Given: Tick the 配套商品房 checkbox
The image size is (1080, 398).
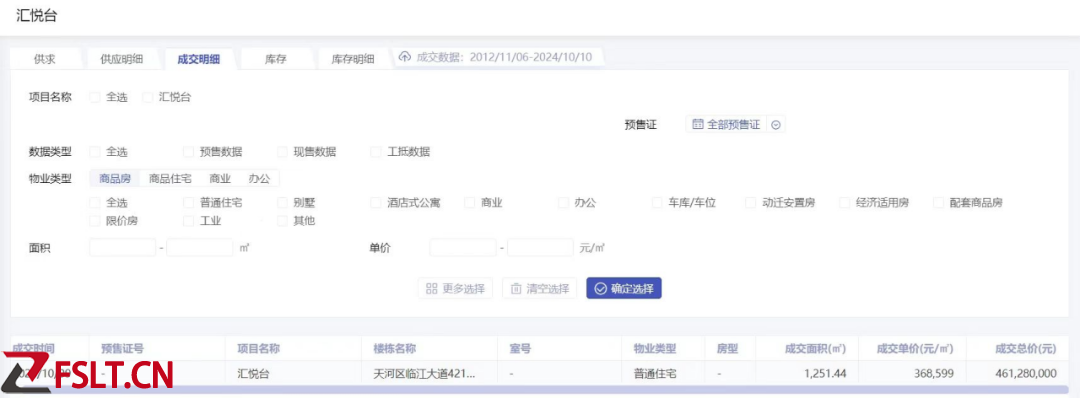Looking at the screenshot, I should click(x=938, y=202).
